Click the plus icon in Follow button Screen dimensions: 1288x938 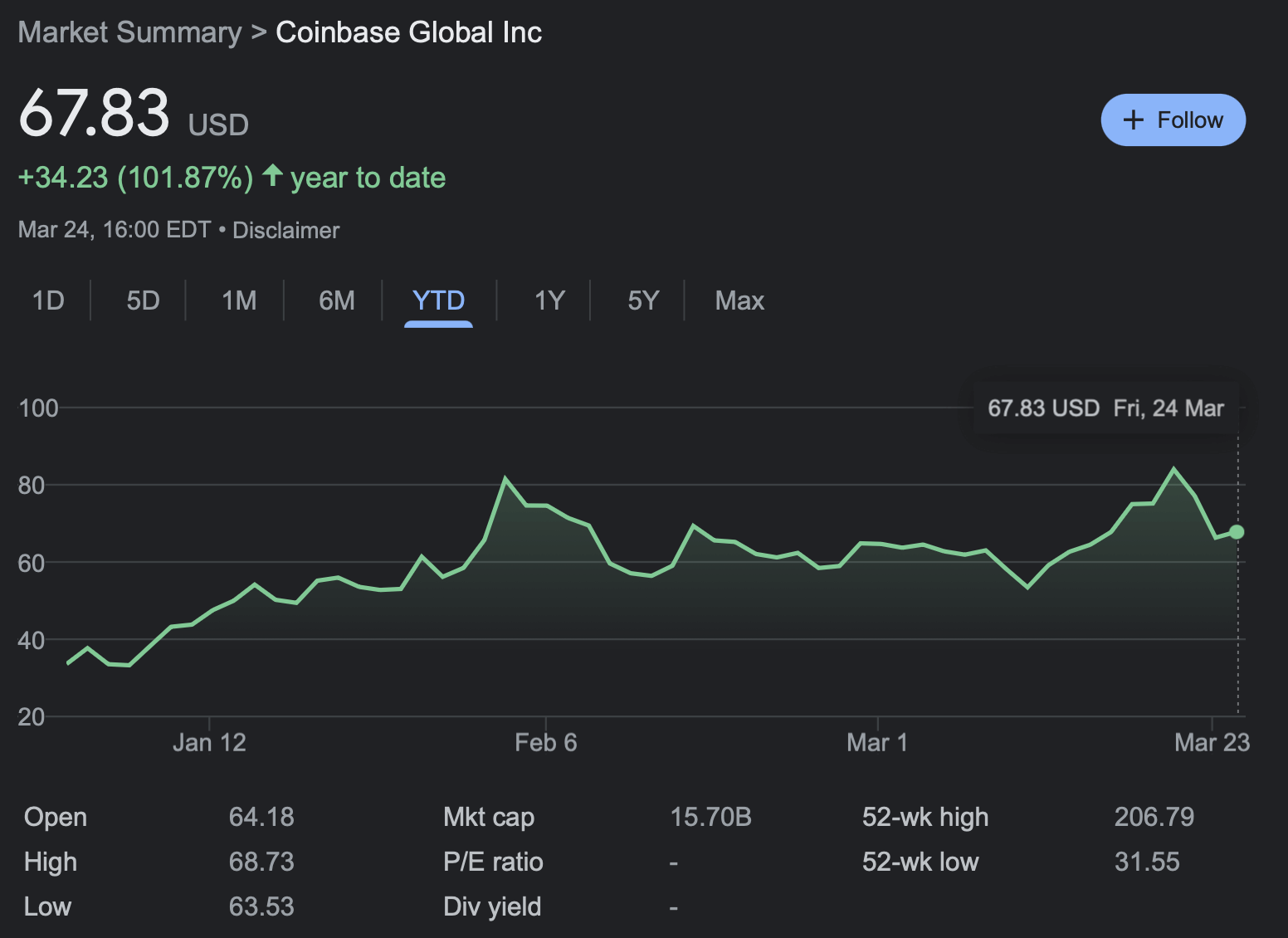pyautogui.click(x=1133, y=120)
